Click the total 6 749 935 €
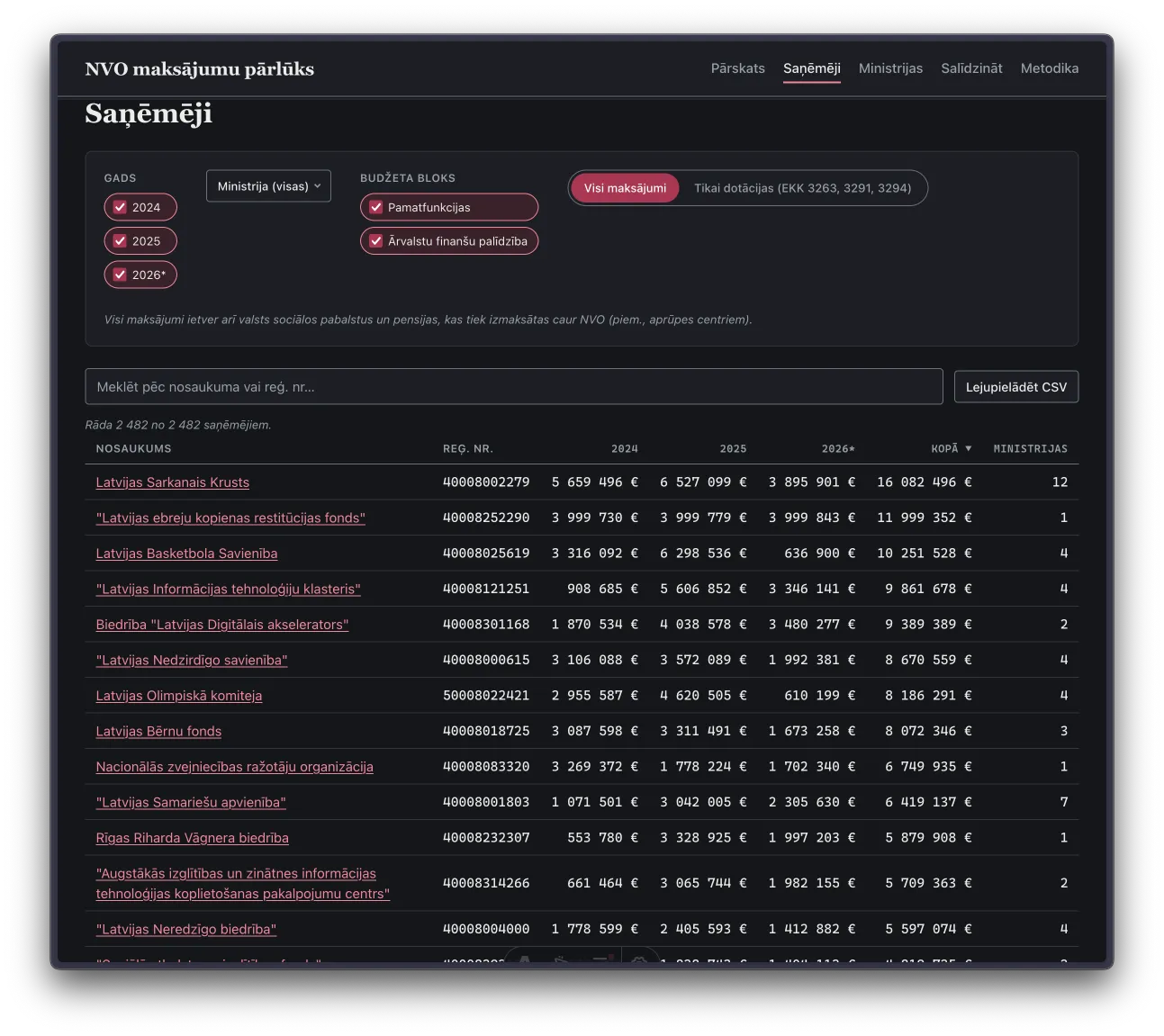 (x=928, y=767)
